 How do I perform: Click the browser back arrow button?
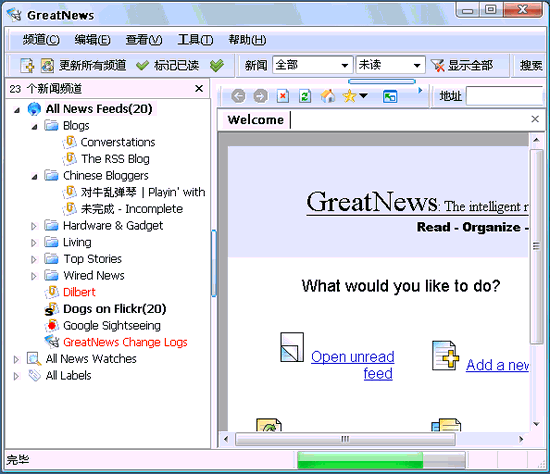tap(239, 96)
